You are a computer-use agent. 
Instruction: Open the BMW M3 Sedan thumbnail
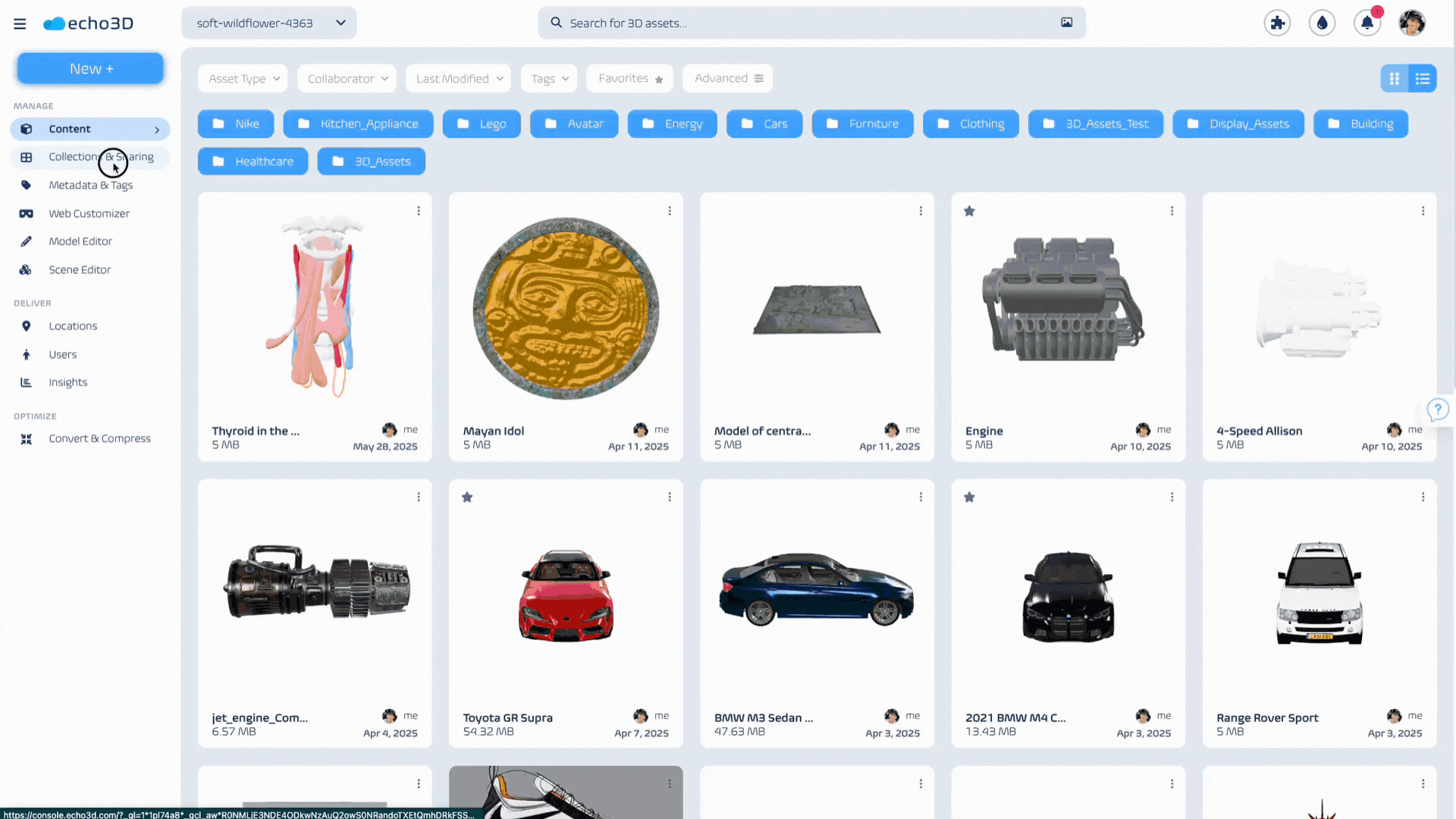pyautogui.click(x=817, y=590)
